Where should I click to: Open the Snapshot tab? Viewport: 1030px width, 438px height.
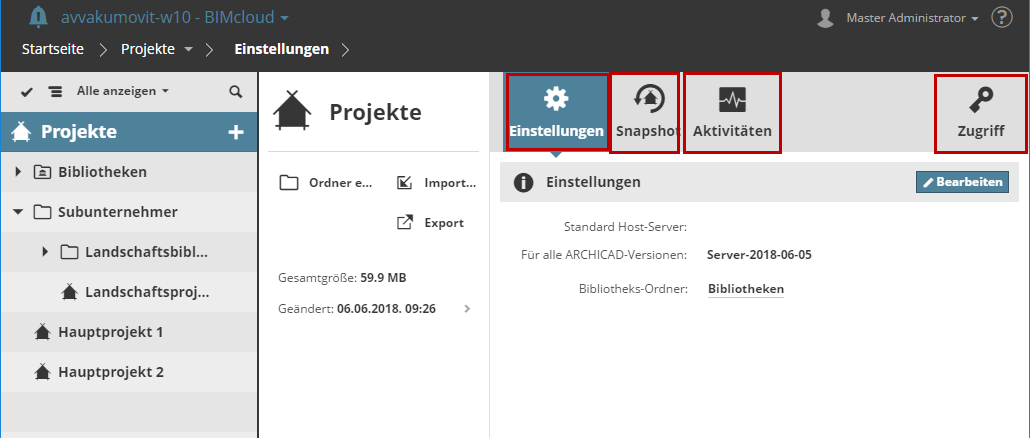click(x=645, y=112)
